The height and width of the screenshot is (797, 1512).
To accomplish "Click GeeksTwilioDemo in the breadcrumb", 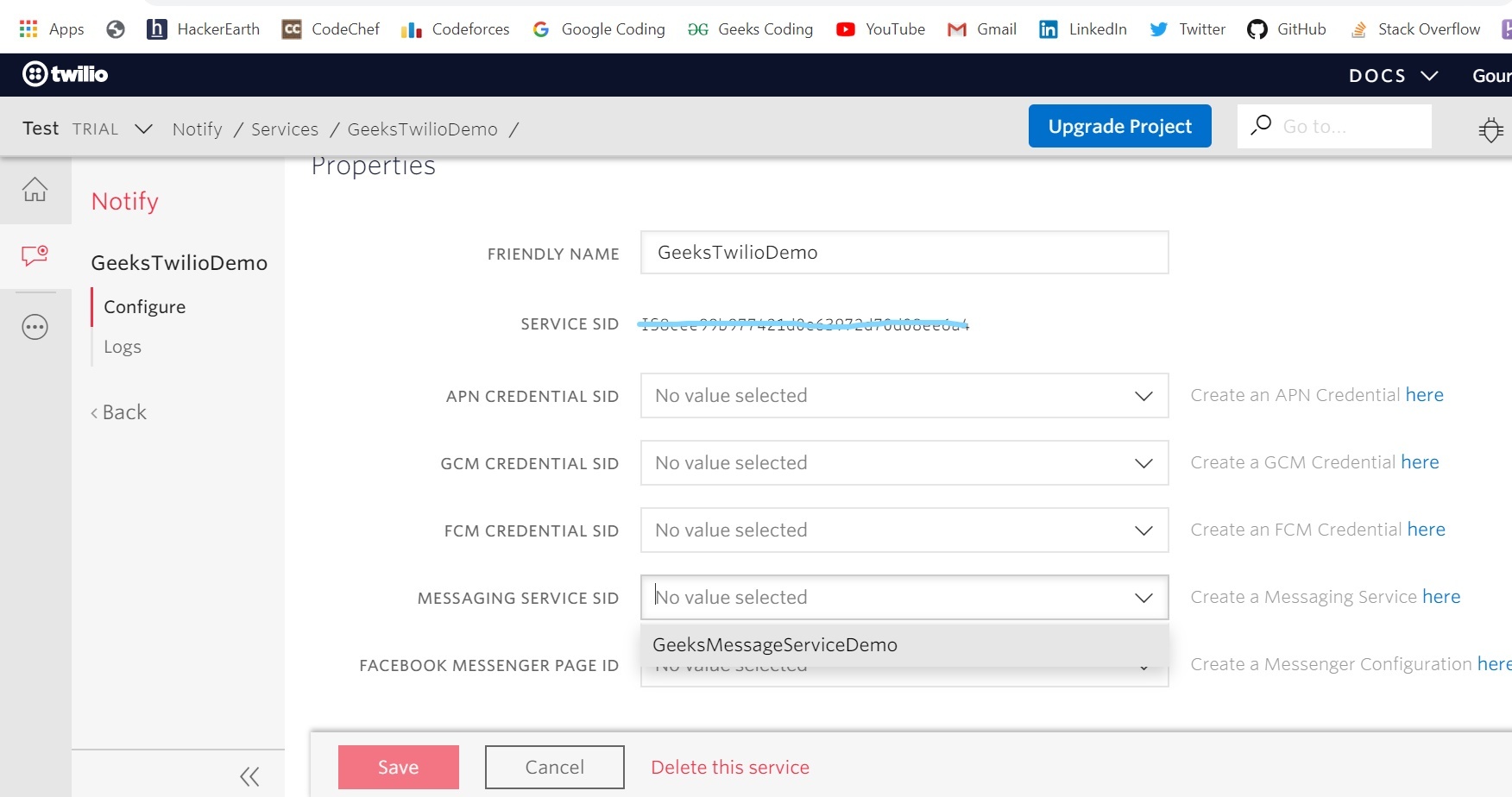I will [x=423, y=129].
